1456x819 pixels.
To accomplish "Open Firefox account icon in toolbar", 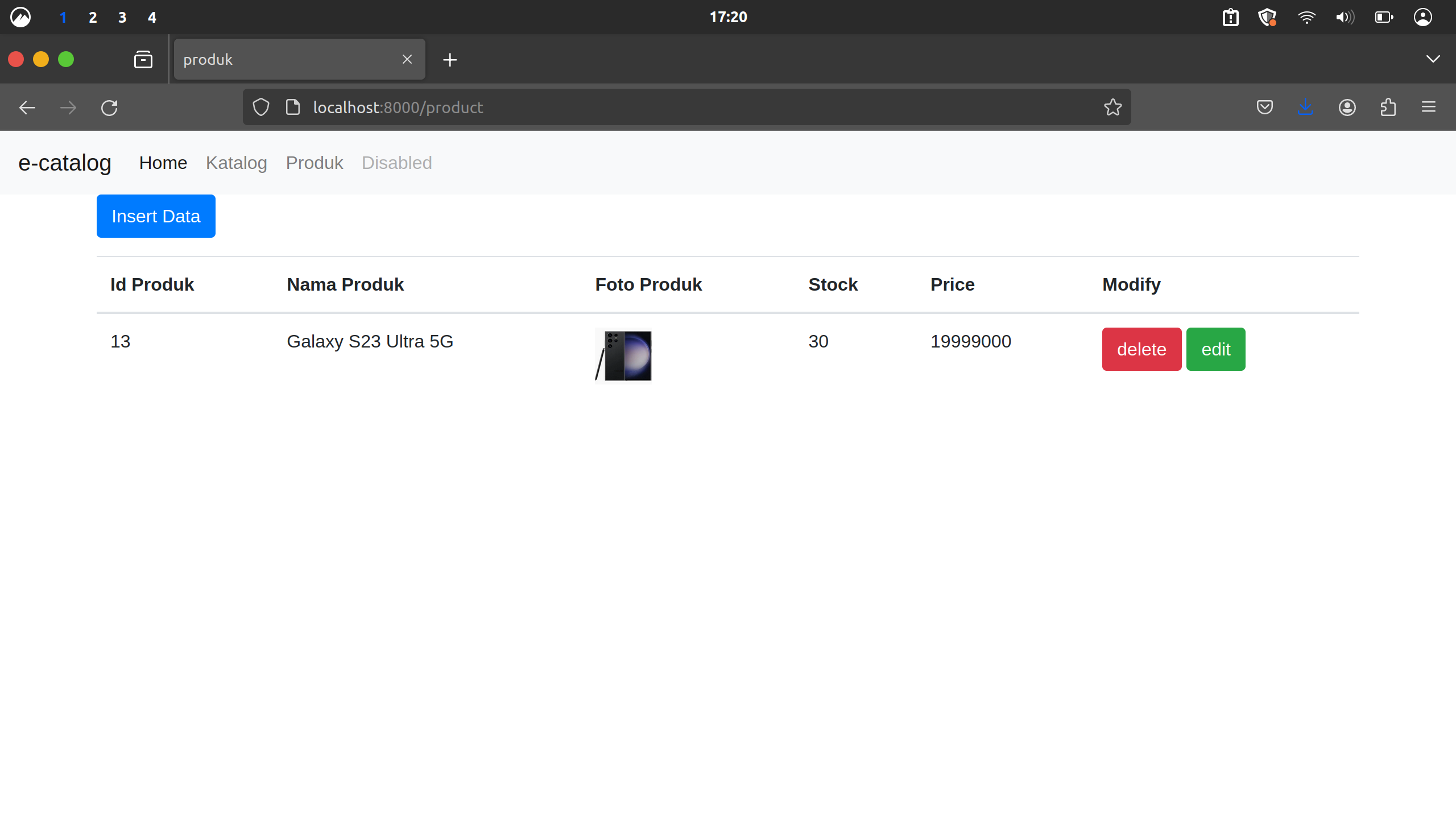I will (1347, 107).
